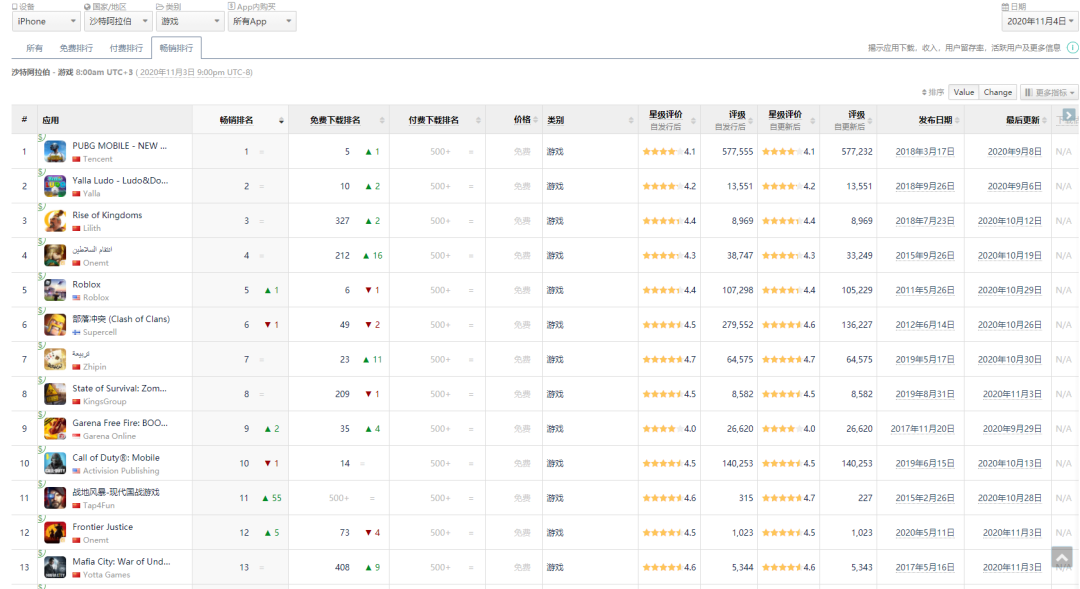1080x589 pixels.
Task: Open Frontier Justice app name link
Action: 103,527
